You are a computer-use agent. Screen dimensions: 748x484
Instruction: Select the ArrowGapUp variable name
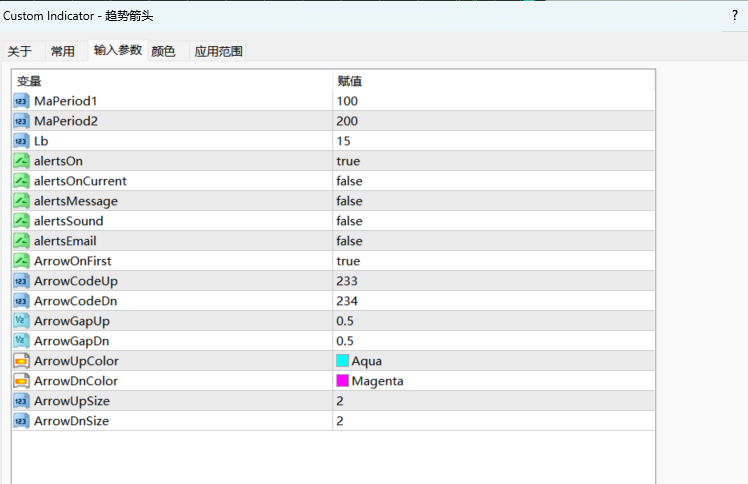click(x=72, y=321)
